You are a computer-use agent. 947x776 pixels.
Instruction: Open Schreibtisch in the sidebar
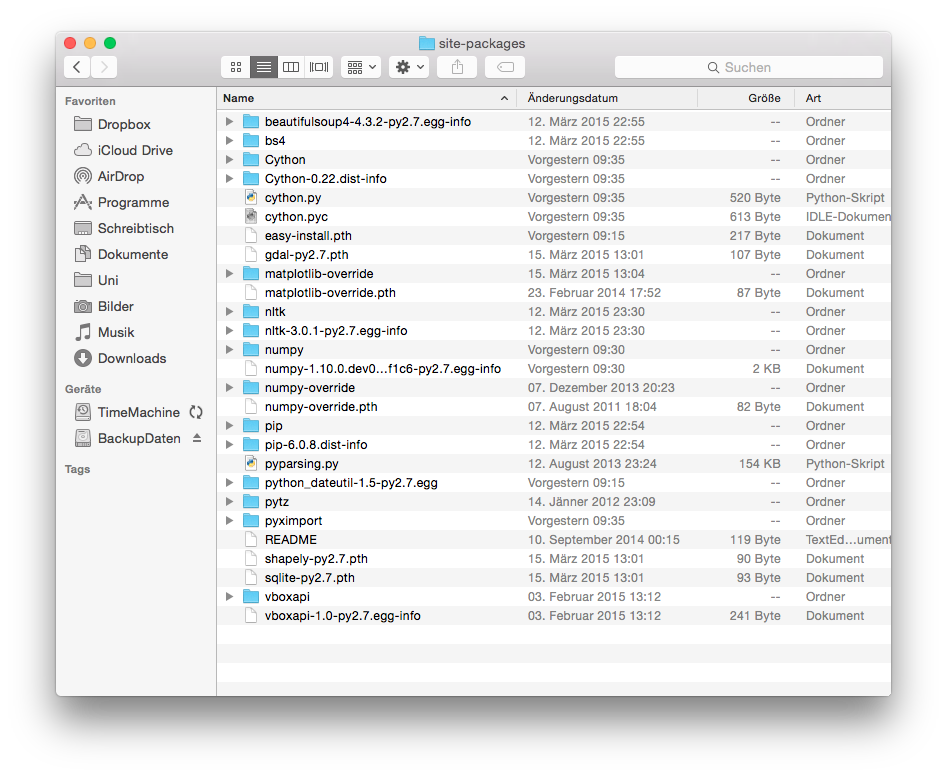click(123, 228)
